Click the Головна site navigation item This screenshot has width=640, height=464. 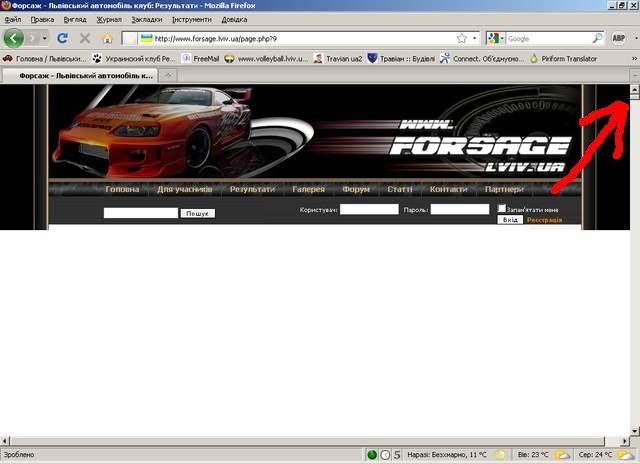(x=122, y=189)
